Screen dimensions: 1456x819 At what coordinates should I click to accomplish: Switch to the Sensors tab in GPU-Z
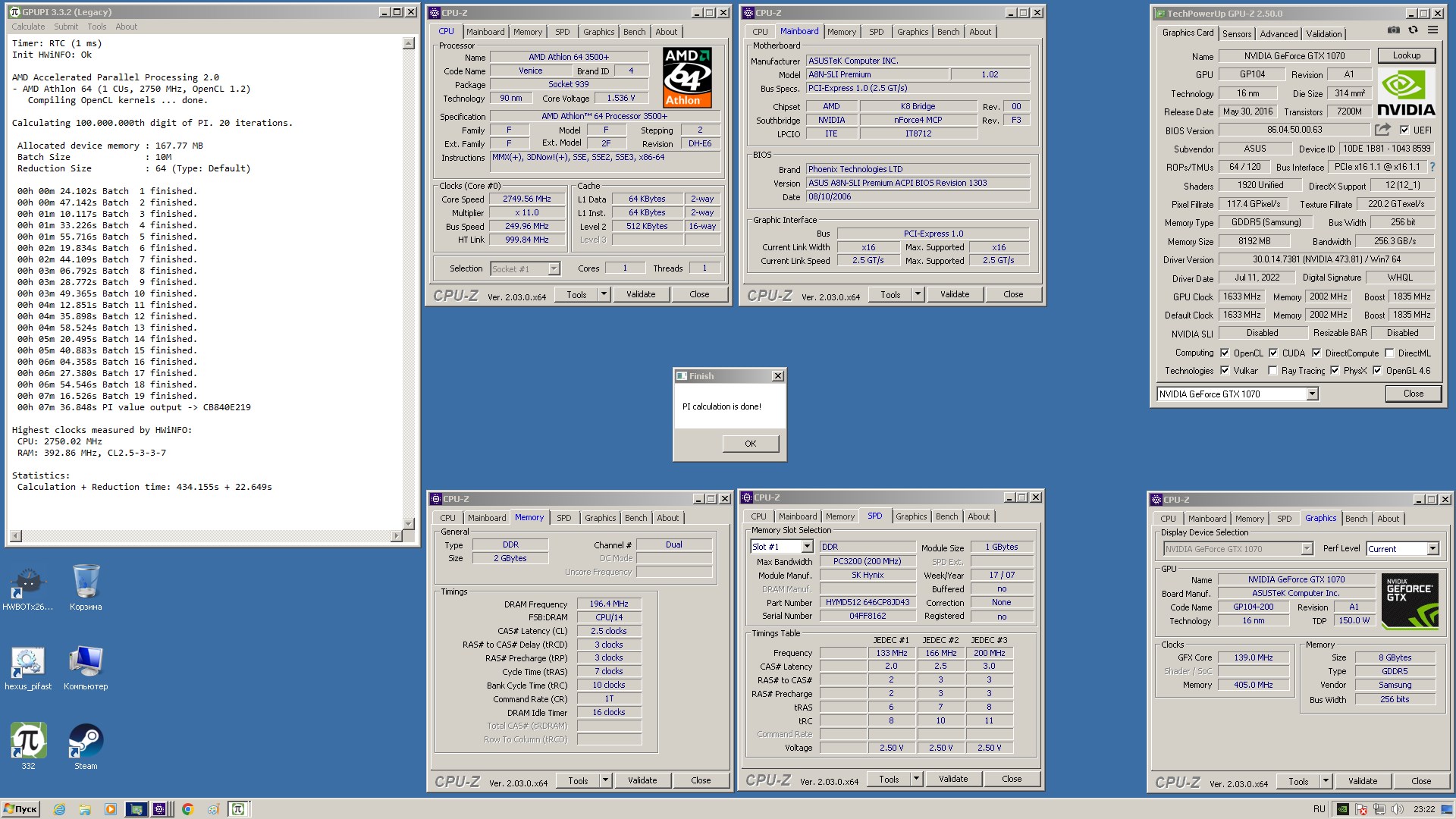click(1237, 34)
